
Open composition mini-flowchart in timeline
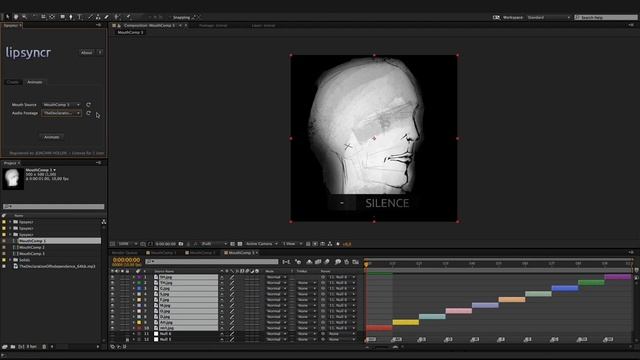click(286, 262)
